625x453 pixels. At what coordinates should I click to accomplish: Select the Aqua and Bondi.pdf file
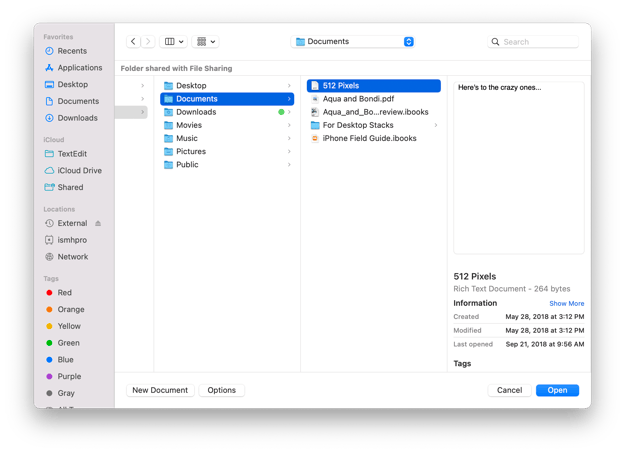click(373, 99)
